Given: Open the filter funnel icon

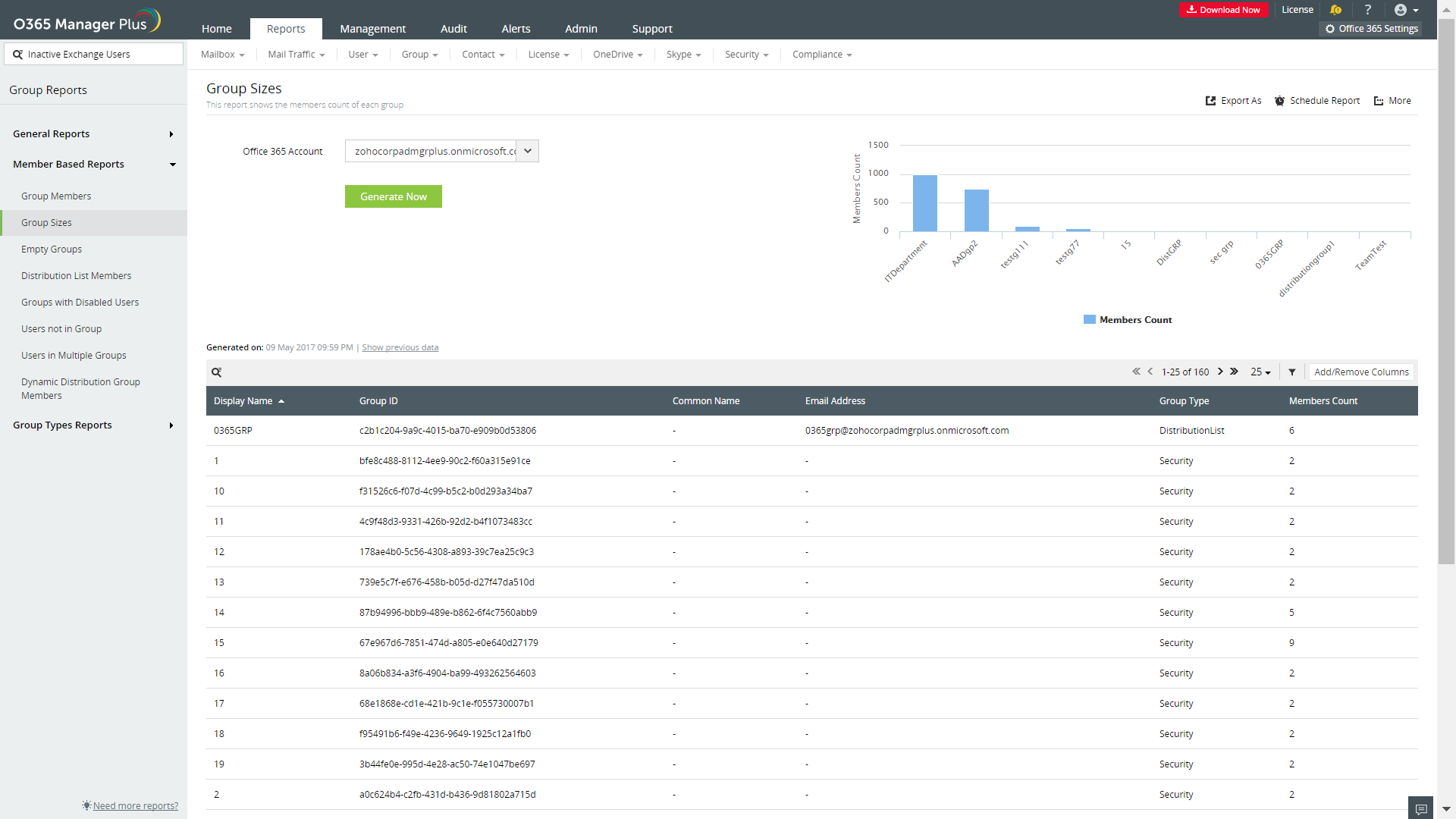Looking at the screenshot, I should click(x=1292, y=372).
